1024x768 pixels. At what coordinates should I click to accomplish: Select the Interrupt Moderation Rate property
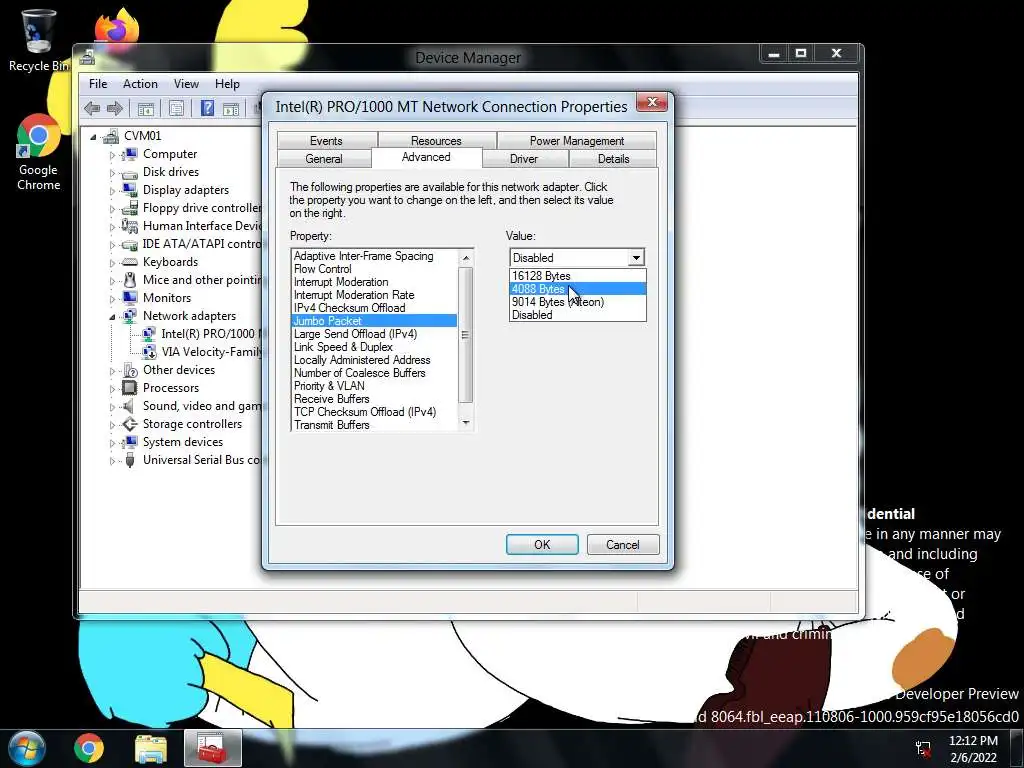[374, 295]
